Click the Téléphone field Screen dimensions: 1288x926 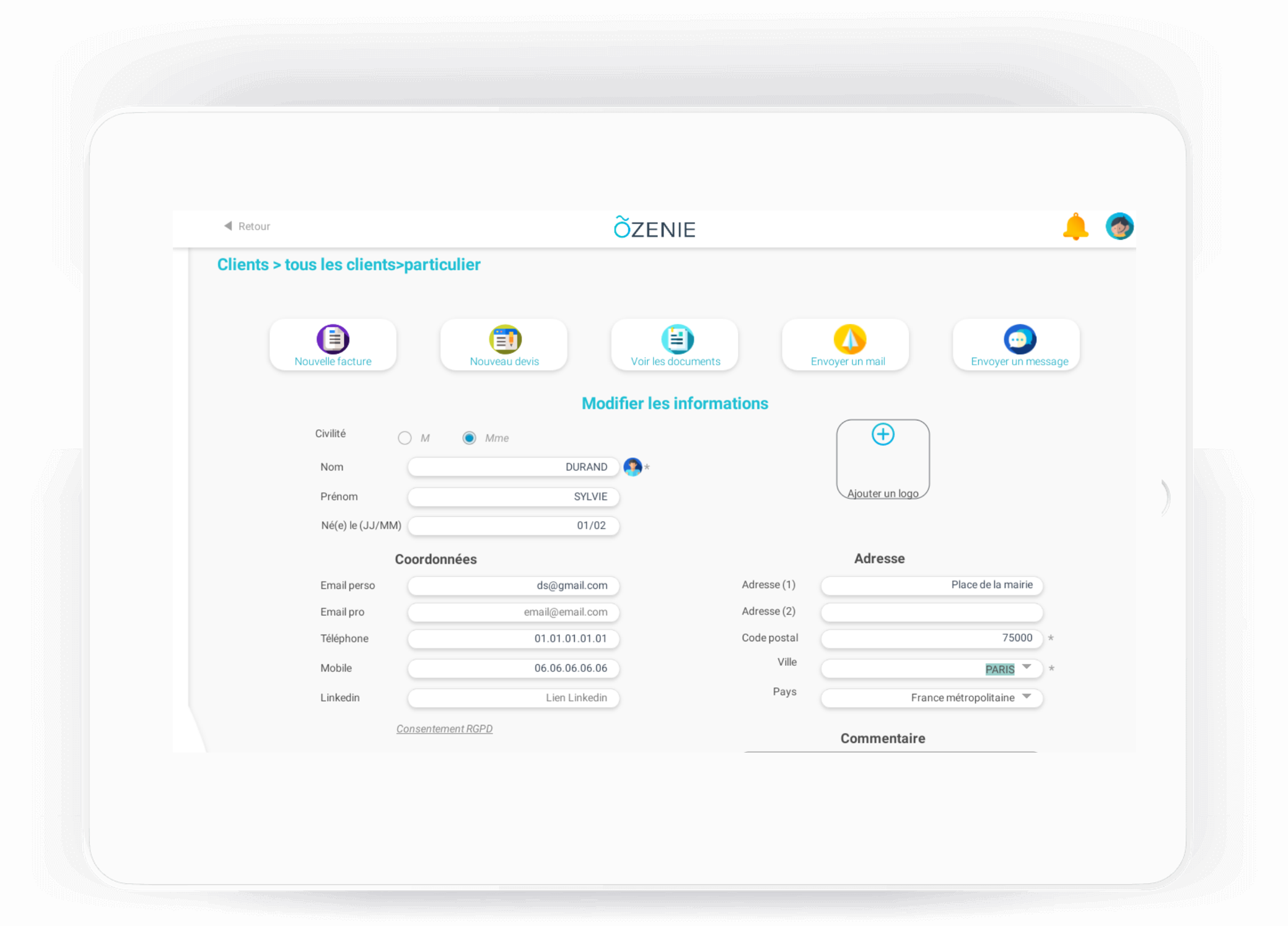coord(513,639)
